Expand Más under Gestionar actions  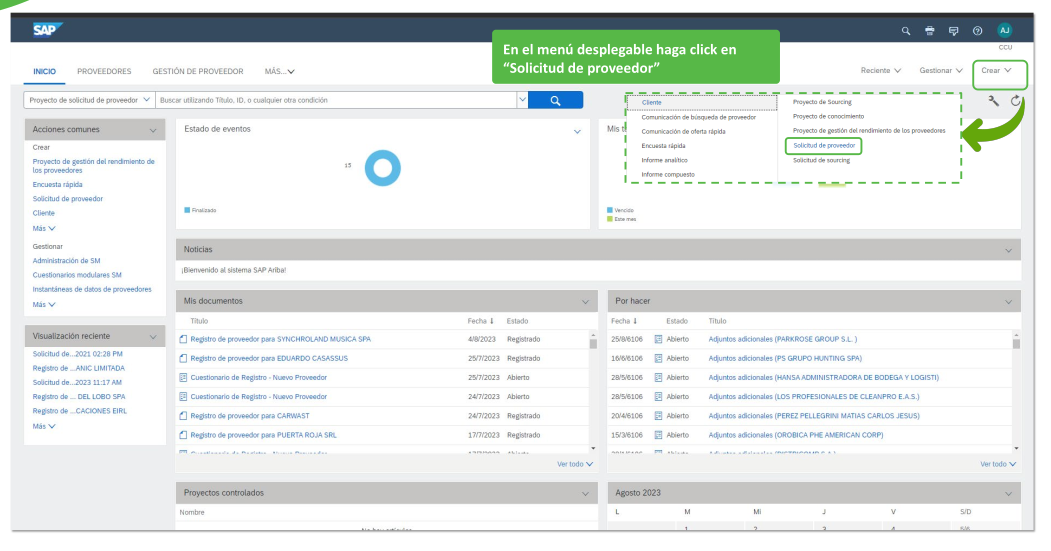44,304
